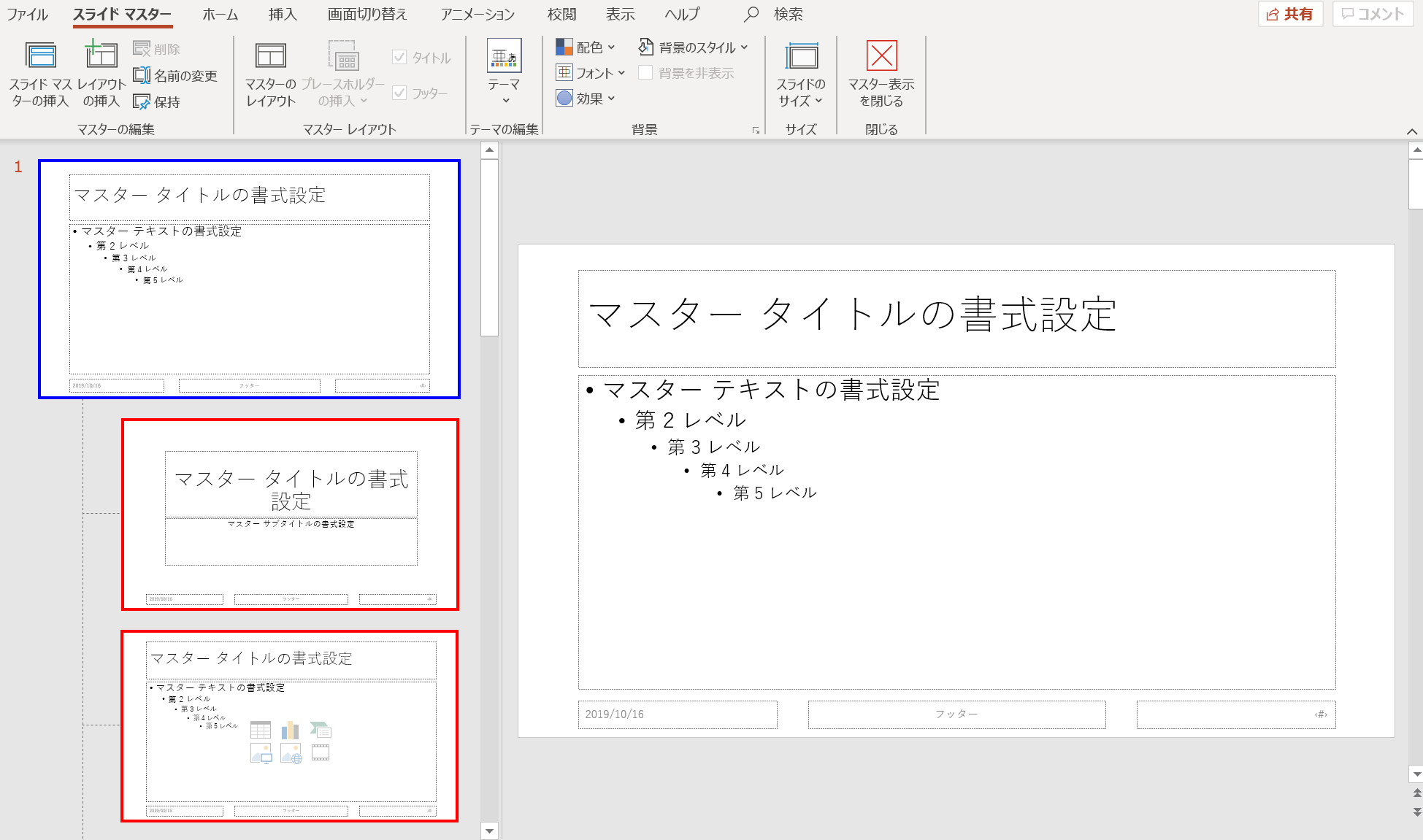This screenshot has width=1423, height=840.
Task: Collapse the ribbon with the chevron
Action: [1412, 131]
